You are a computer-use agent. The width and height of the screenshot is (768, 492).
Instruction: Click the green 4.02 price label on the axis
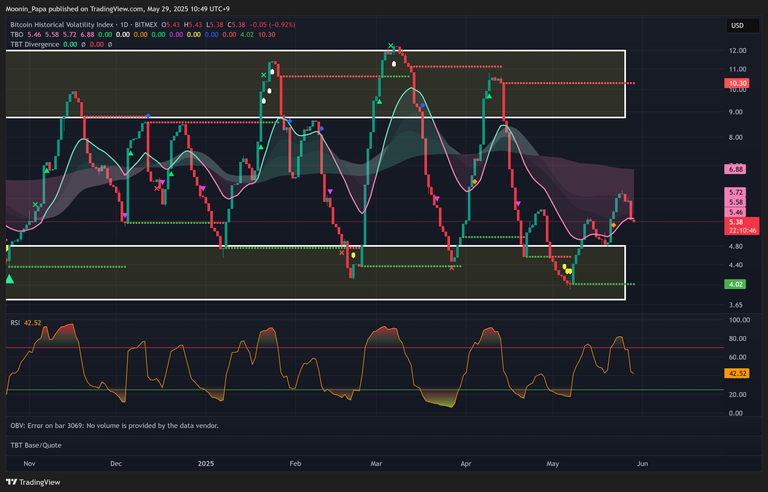click(736, 284)
